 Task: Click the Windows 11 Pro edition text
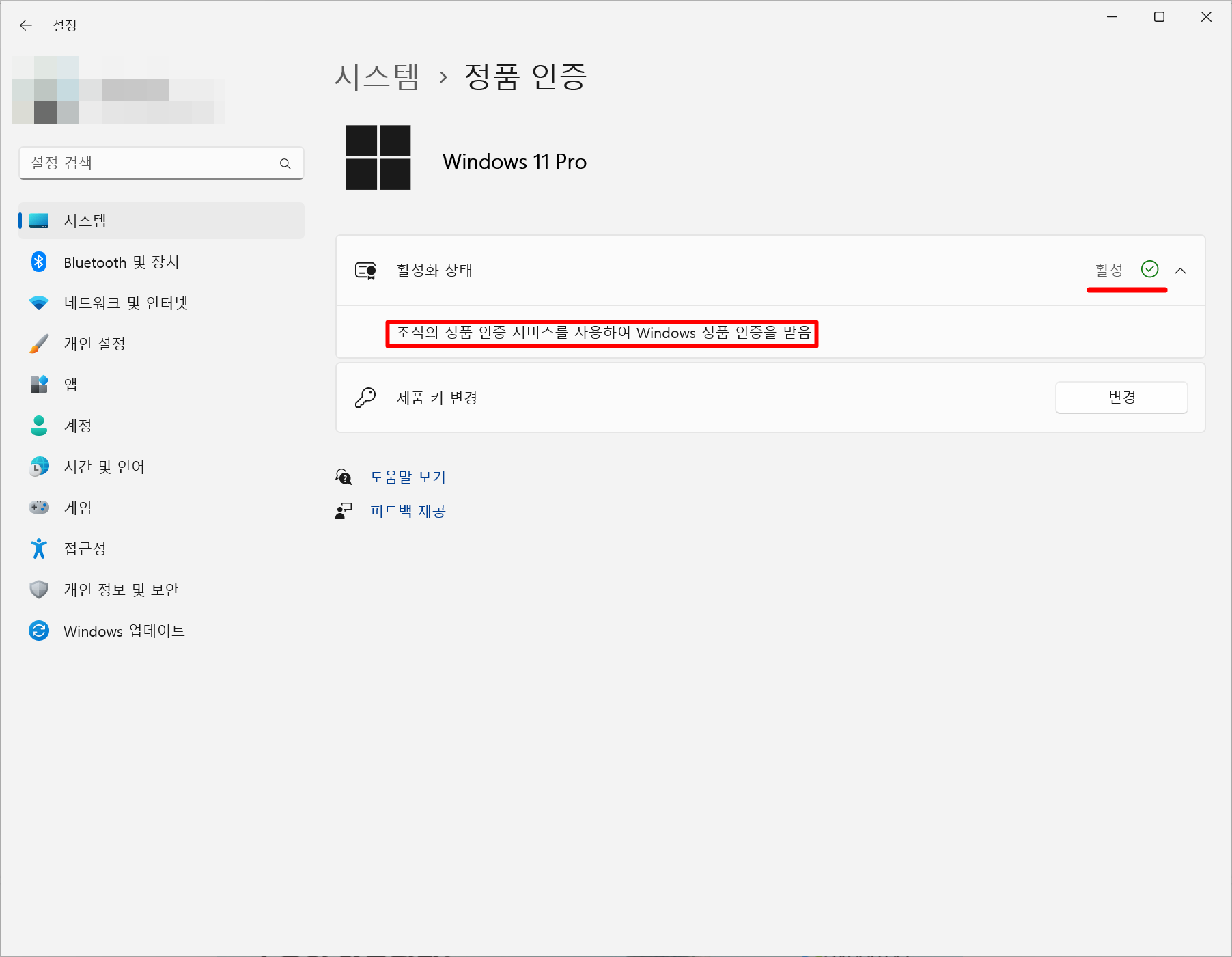coord(514,161)
